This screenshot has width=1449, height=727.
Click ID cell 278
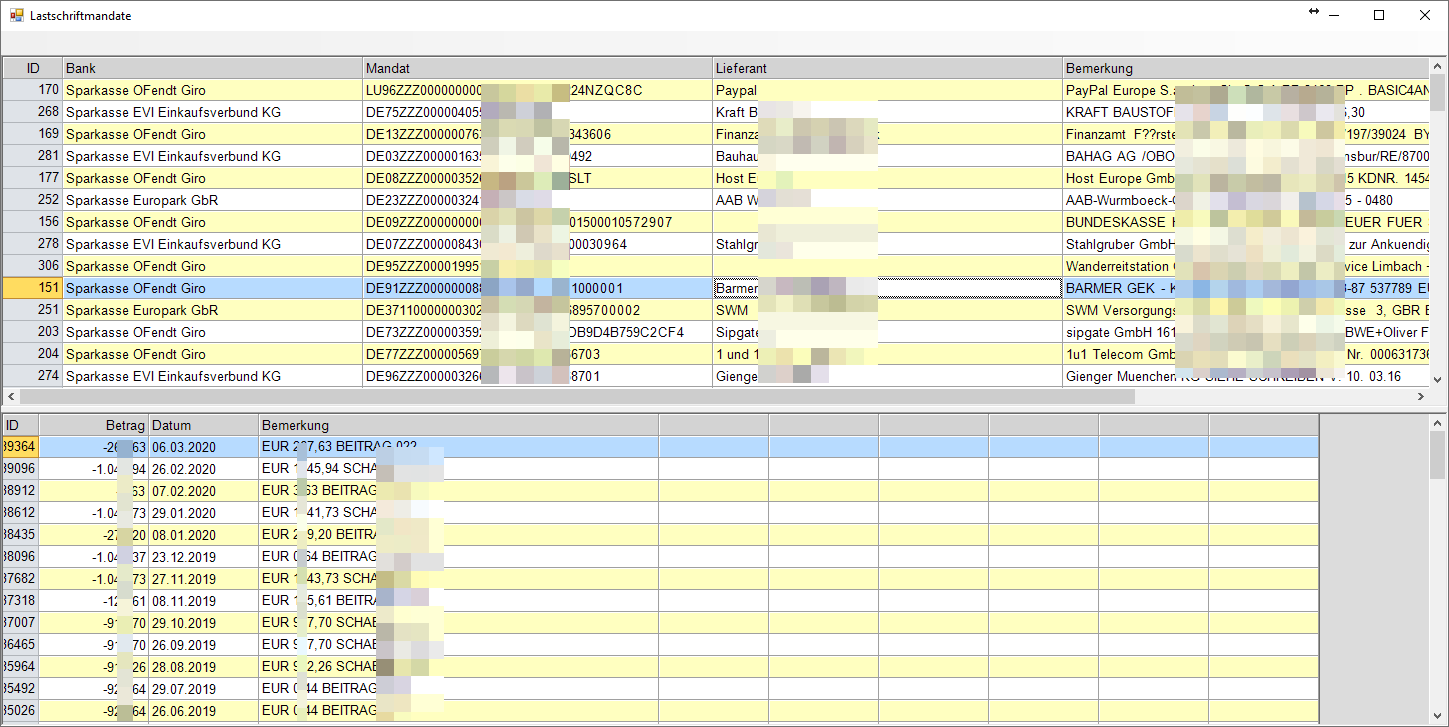[33, 244]
